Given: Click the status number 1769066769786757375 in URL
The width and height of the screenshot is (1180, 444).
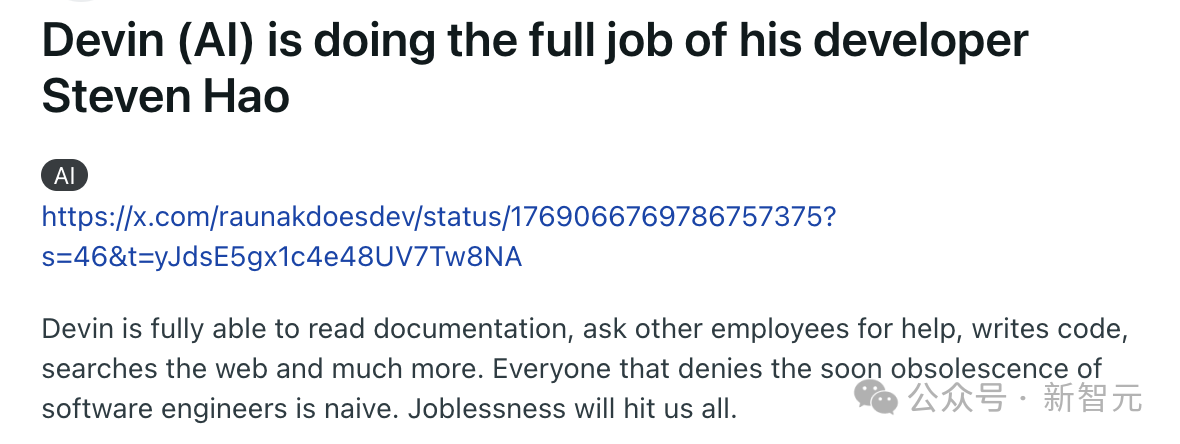Looking at the screenshot, I should point(667,217).
